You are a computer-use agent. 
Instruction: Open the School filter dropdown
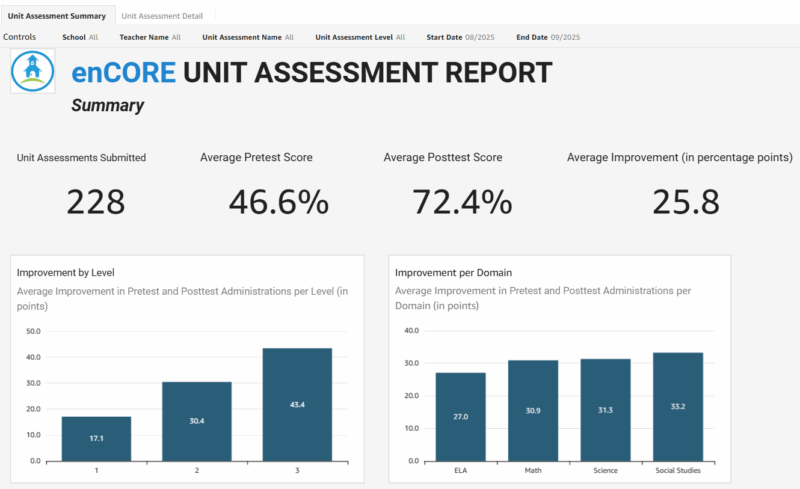coord(80,37)
